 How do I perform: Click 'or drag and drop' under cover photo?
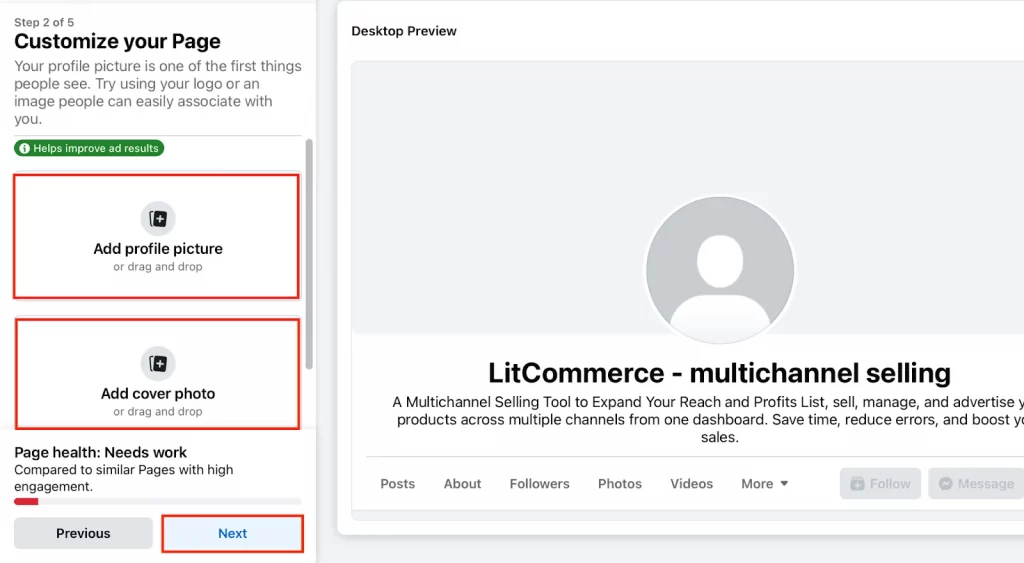[x=158, y=411]
